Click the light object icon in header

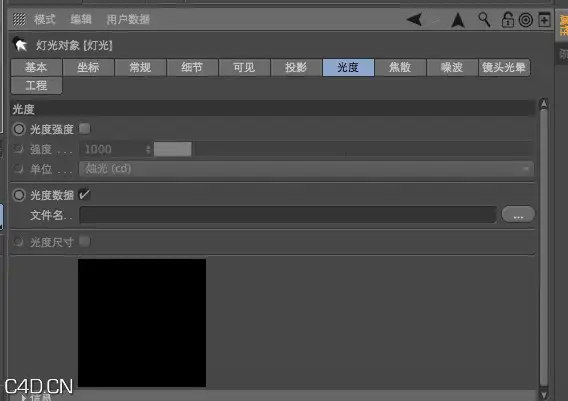(x=20, y=45)
